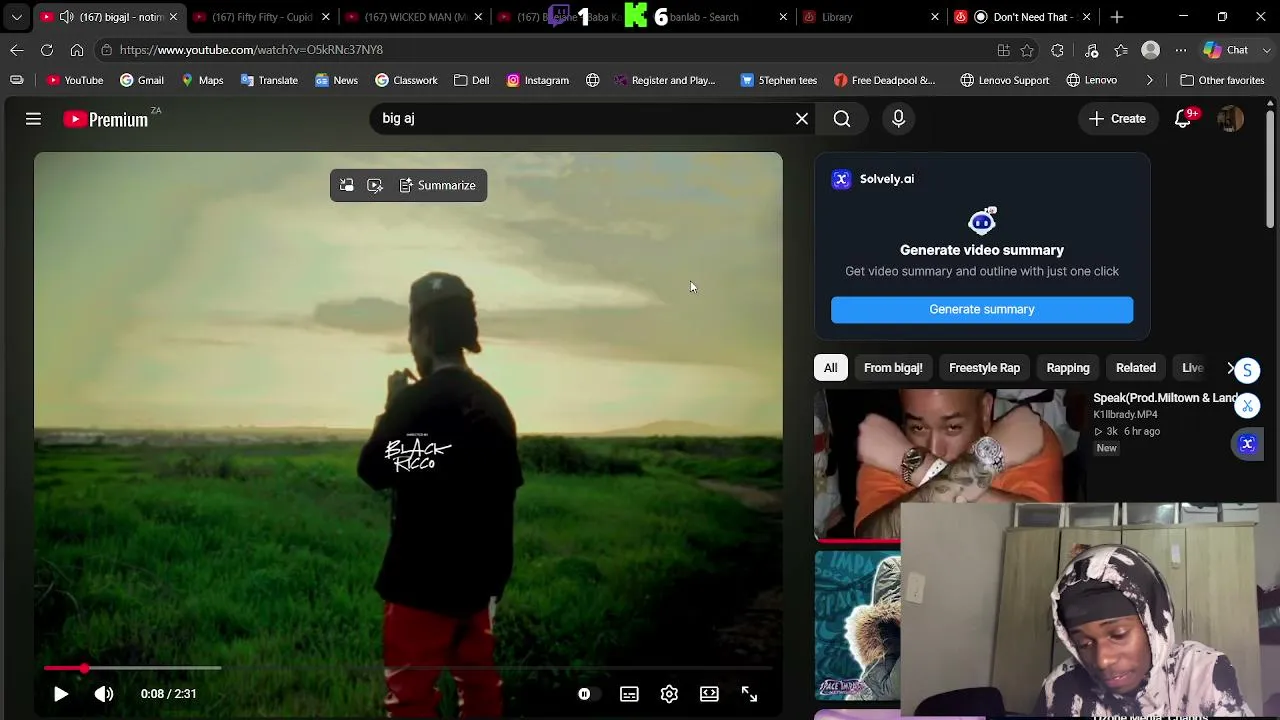Open the YouTube guide hamburger menu
This screenshot has height=720, width=1280.
click(33, 119)
